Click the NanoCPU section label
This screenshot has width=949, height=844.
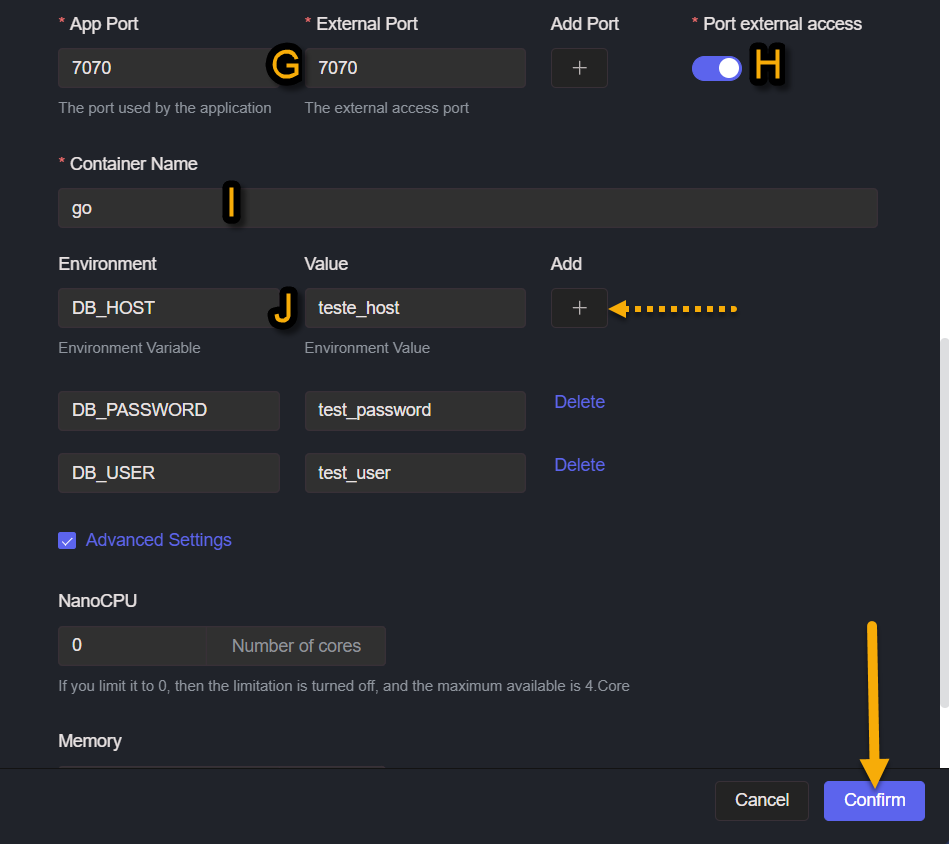click(97, 601)
